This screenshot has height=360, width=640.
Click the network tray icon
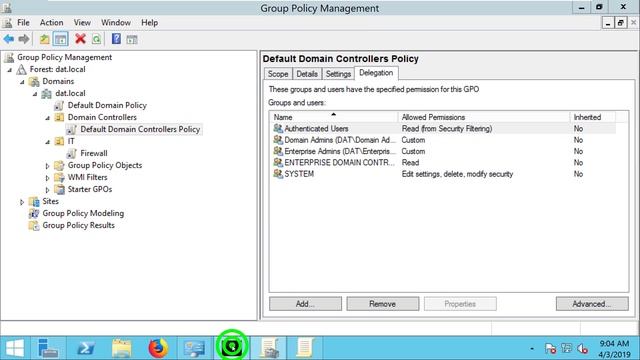[x=567, y=348]
